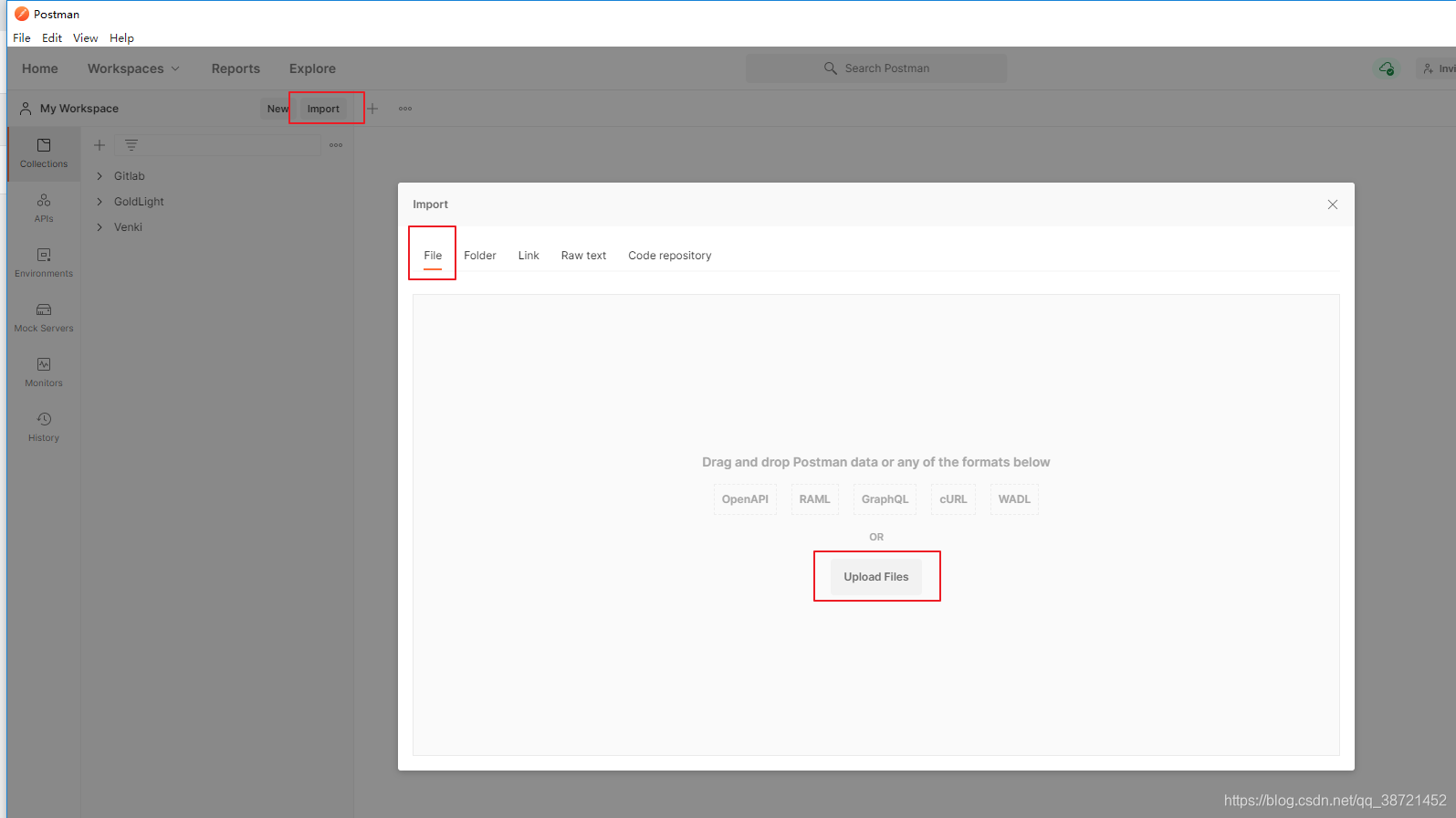Screen dimensions: 1456x818
Task: Click the Import button in workspace header
Action: [323, 109]
